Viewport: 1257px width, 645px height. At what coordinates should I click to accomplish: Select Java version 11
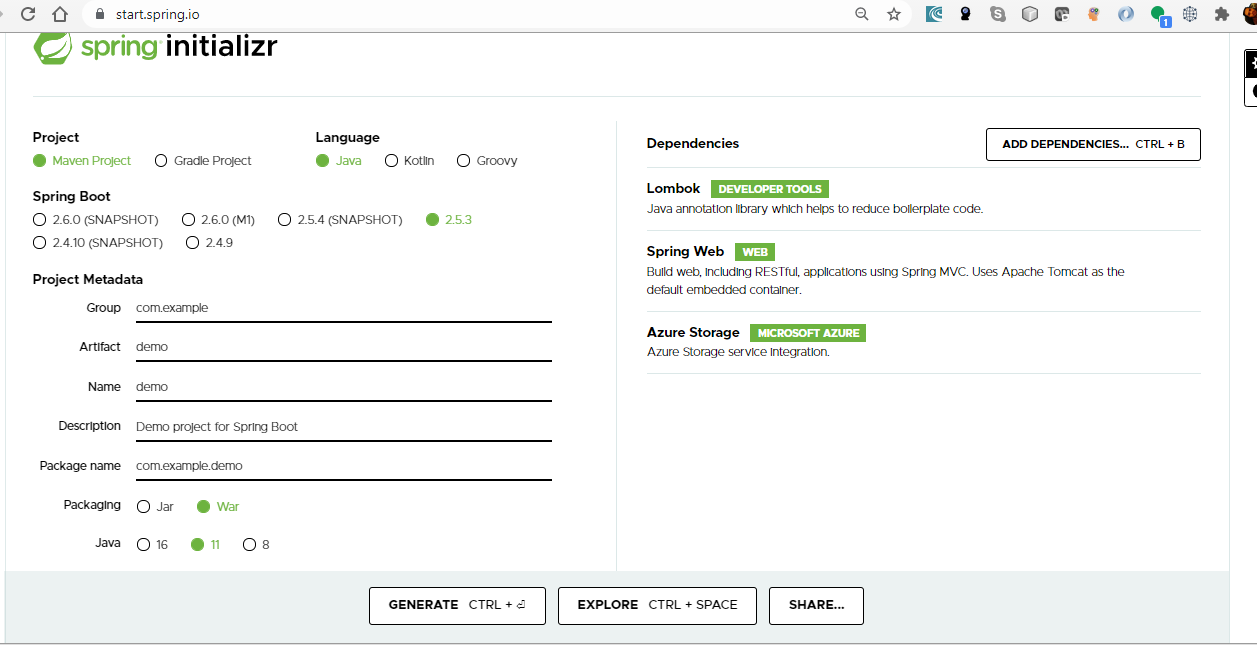pos(206,544)
